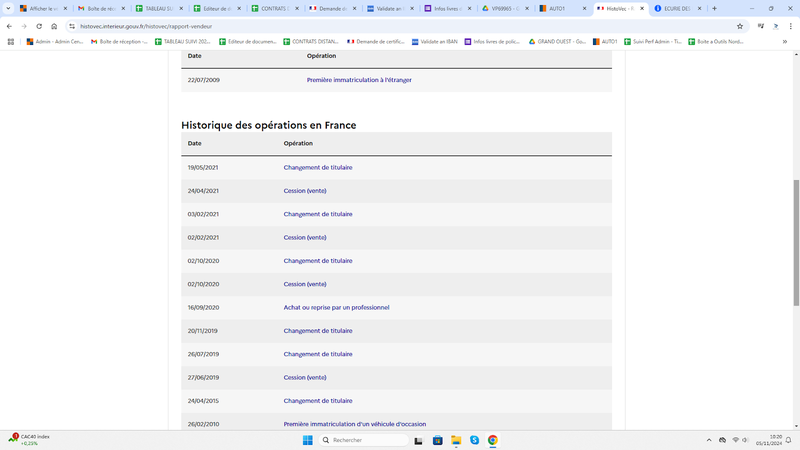
Task: Open GRAND OUEST bookmark
Action: point(557,42)
